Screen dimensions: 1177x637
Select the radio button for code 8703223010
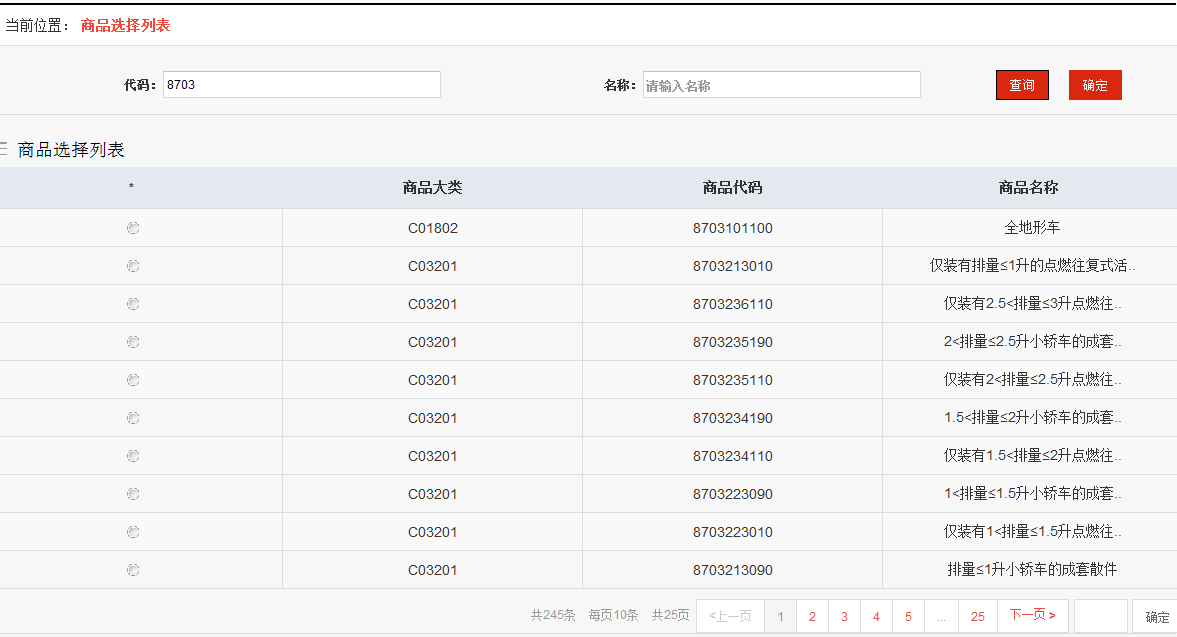133,531
